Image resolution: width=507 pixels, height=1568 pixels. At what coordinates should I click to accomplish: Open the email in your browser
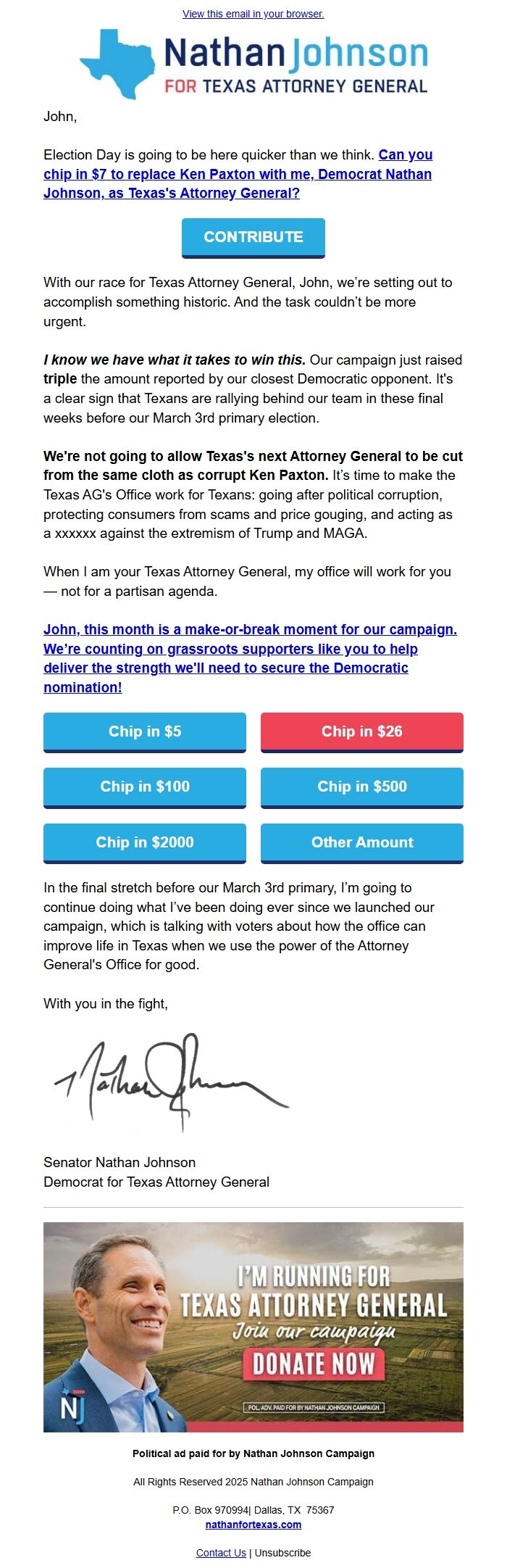[x=253, y=13]
